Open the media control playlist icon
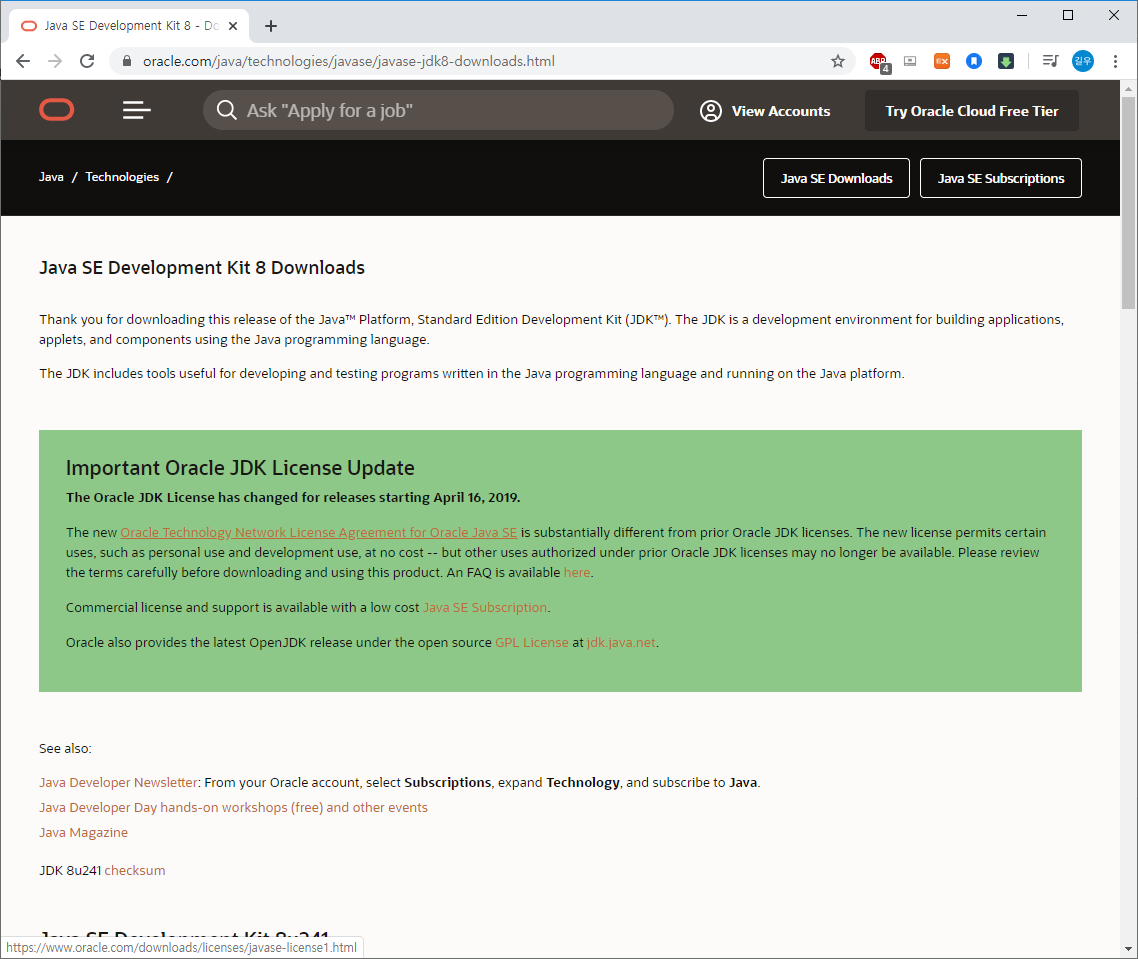 1050,61
